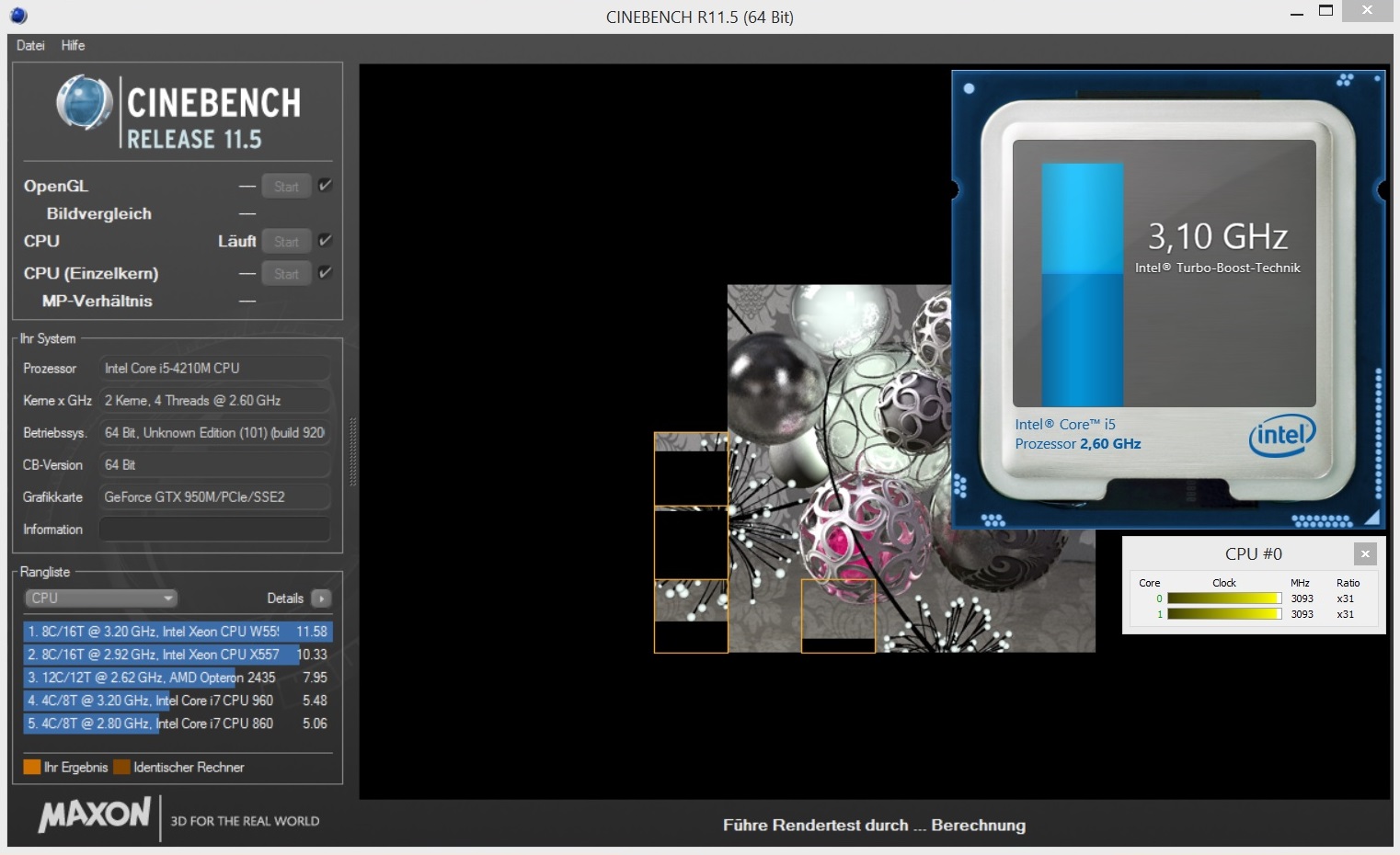The width and height of the screenshot is (1400, 855).
Task: Open the CPU ranking type dropdown
Action: point(100,598)
